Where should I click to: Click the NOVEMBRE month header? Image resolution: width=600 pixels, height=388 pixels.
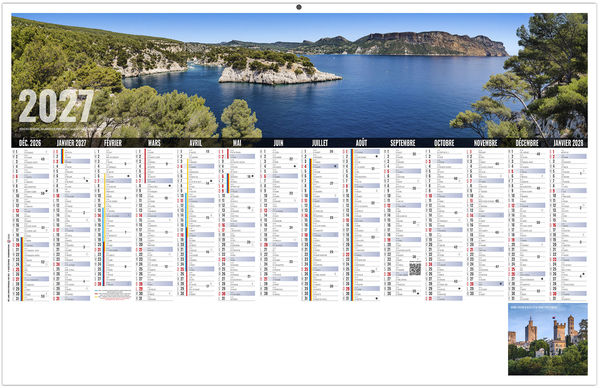coord(486,143)
